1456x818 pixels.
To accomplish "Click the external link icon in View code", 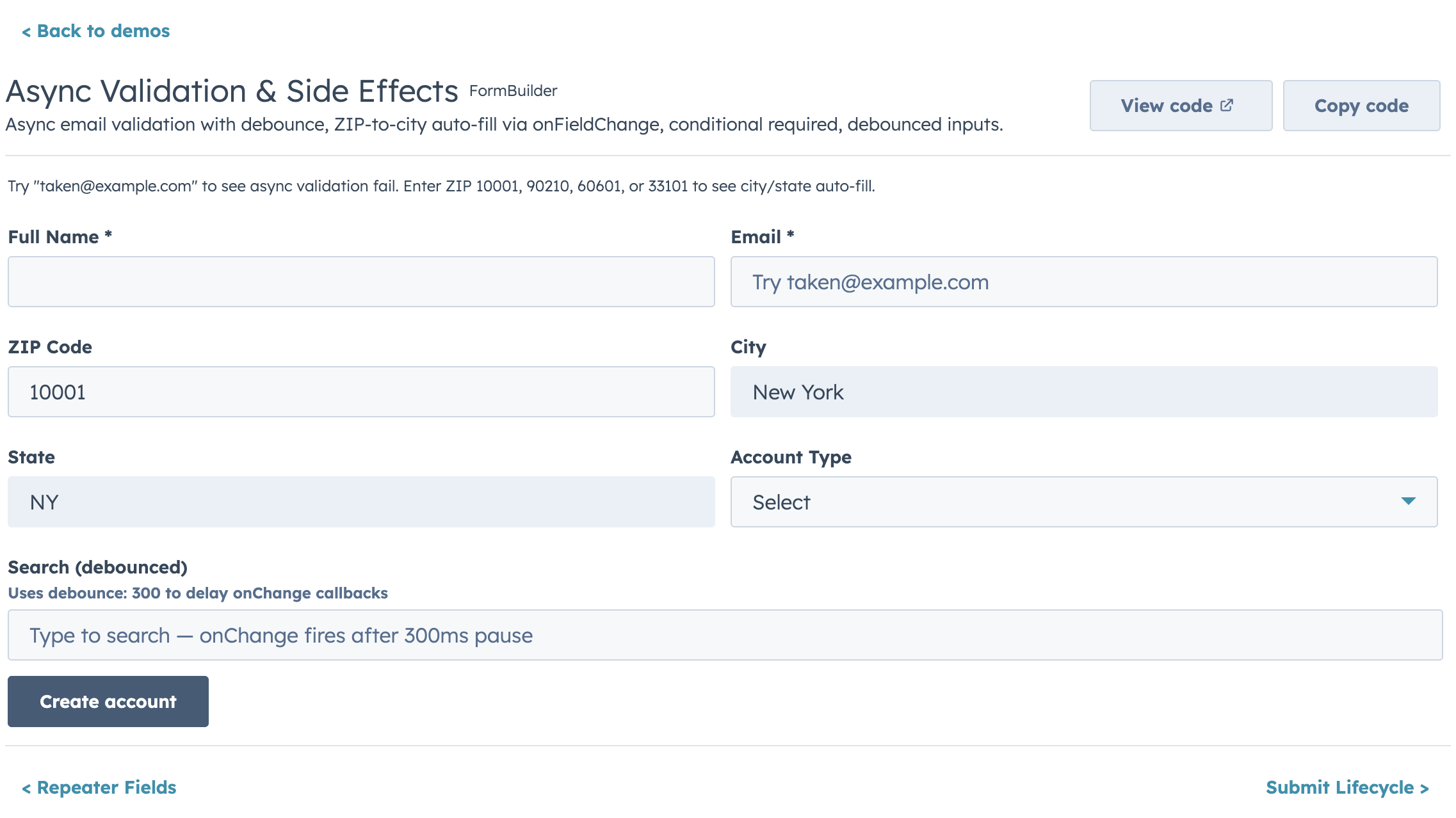I will [1226, 106].
